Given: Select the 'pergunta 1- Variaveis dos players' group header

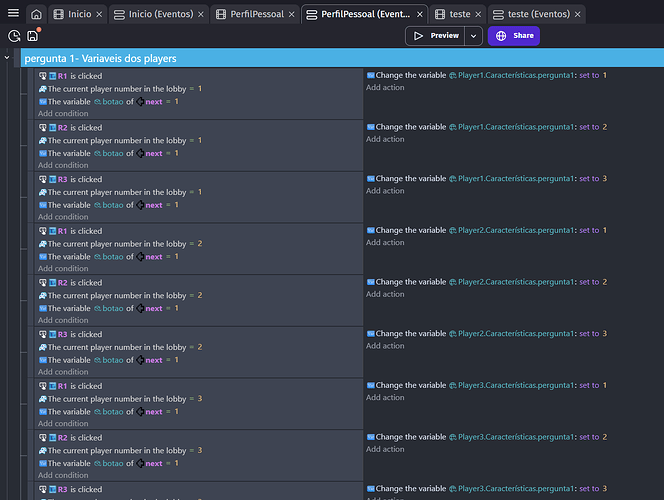Looking at the screenshot, I should (98, 59).
